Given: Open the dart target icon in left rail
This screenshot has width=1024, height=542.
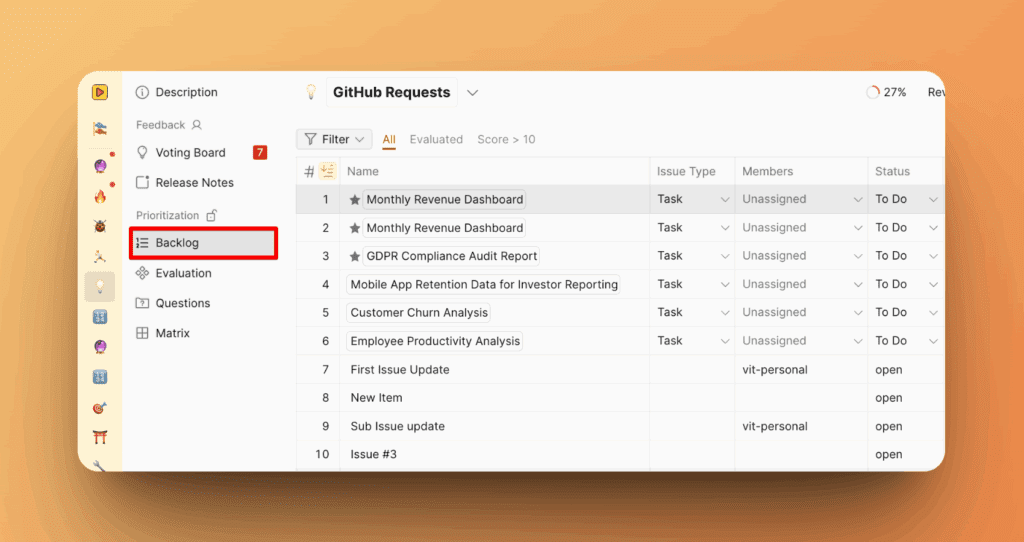Looking at the screenshot, I should (x=100, y=407).
